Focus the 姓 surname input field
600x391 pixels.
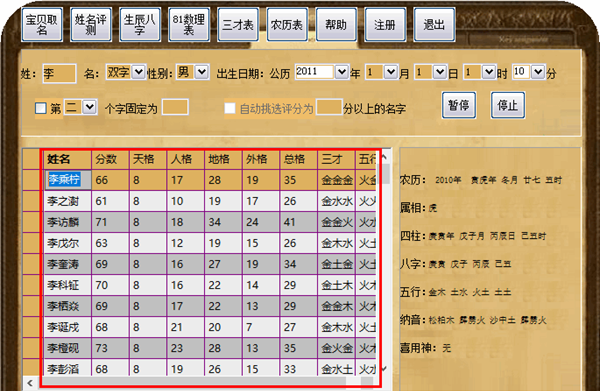[x=59, y=73]
